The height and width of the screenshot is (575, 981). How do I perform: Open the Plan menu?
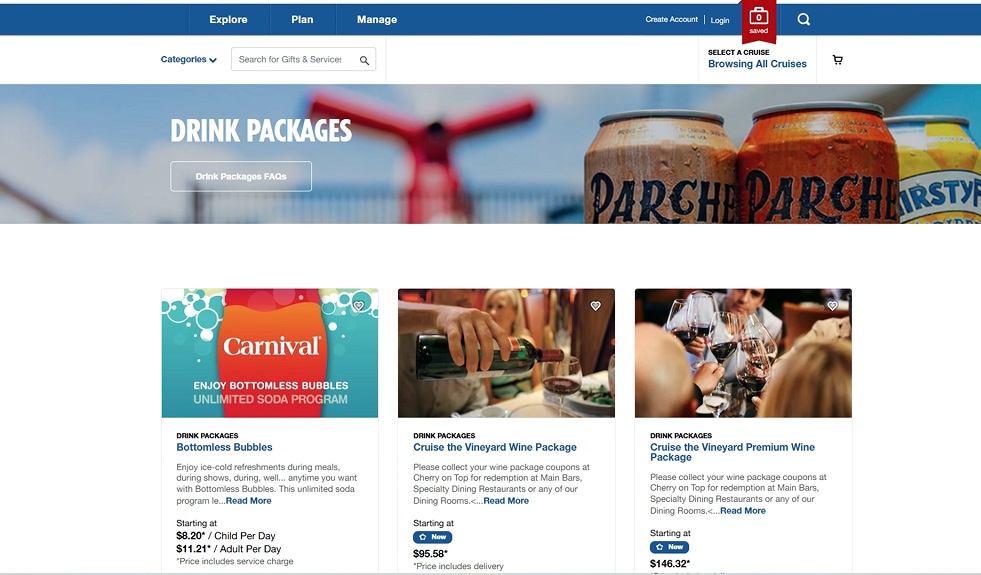[x=302, y=20]
